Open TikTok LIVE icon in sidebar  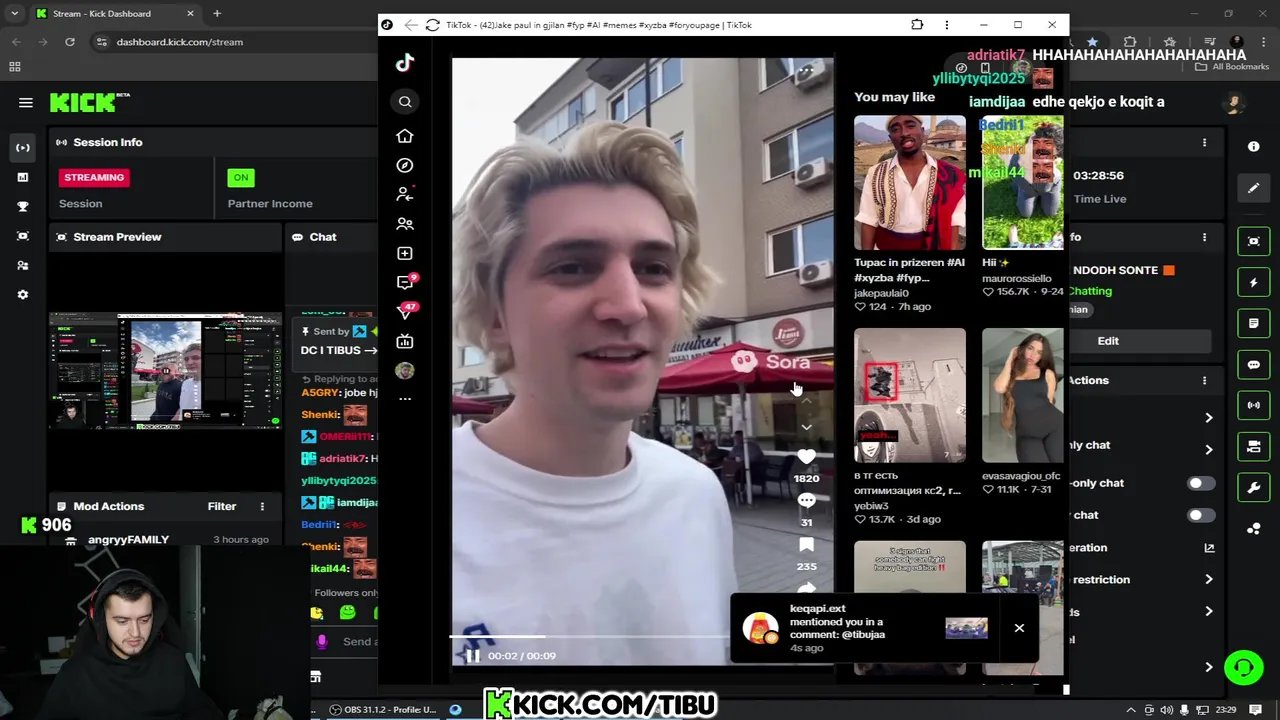pos(405,341)
